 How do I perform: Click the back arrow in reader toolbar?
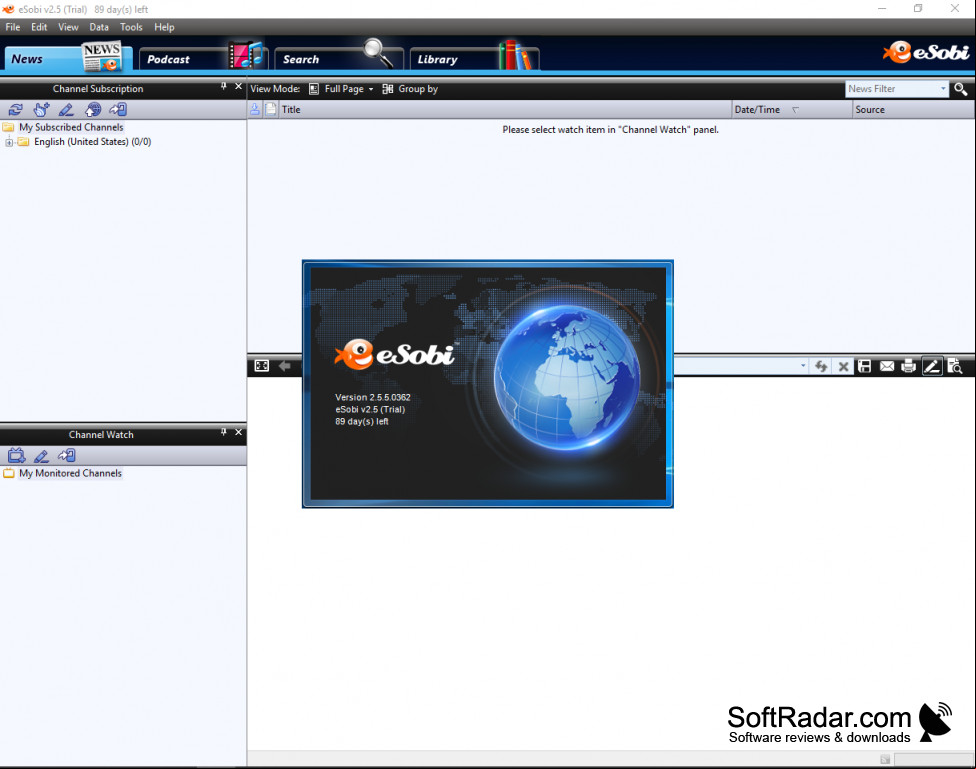(284, 366)
